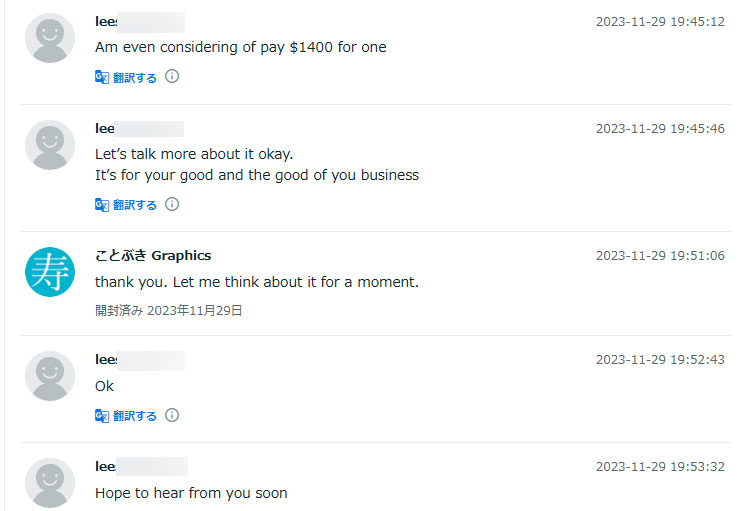This screenshot has width=744, height=511.
Task: Click the translate icon under the "Ok" message
Action: pos(101,416)
